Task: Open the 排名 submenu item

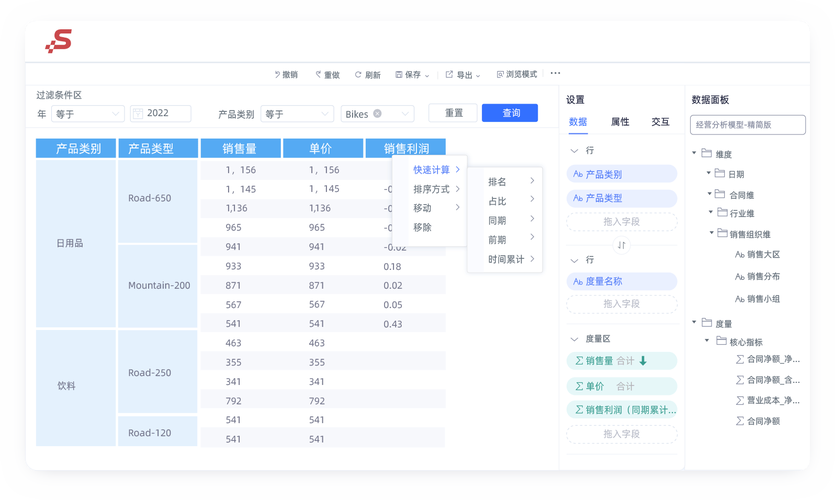Action: pos(510,182)
